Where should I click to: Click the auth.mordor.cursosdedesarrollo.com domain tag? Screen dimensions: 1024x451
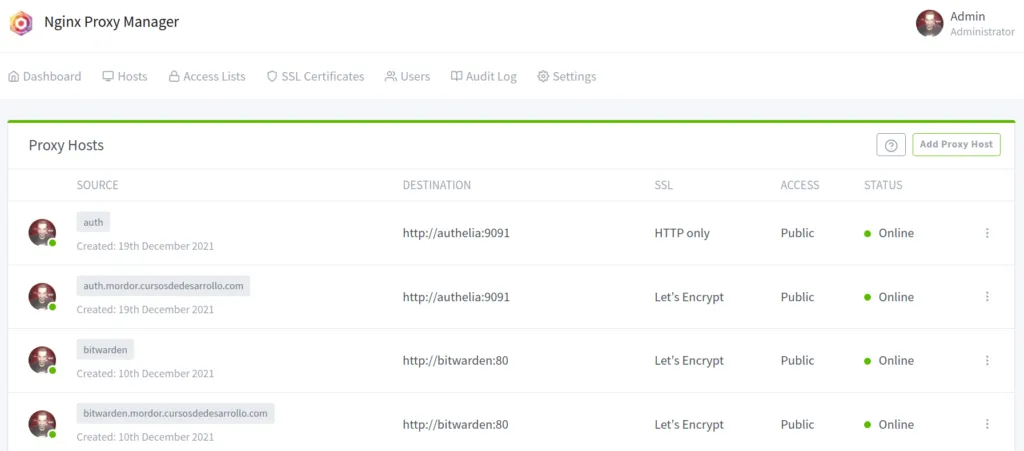click(163, 286)
